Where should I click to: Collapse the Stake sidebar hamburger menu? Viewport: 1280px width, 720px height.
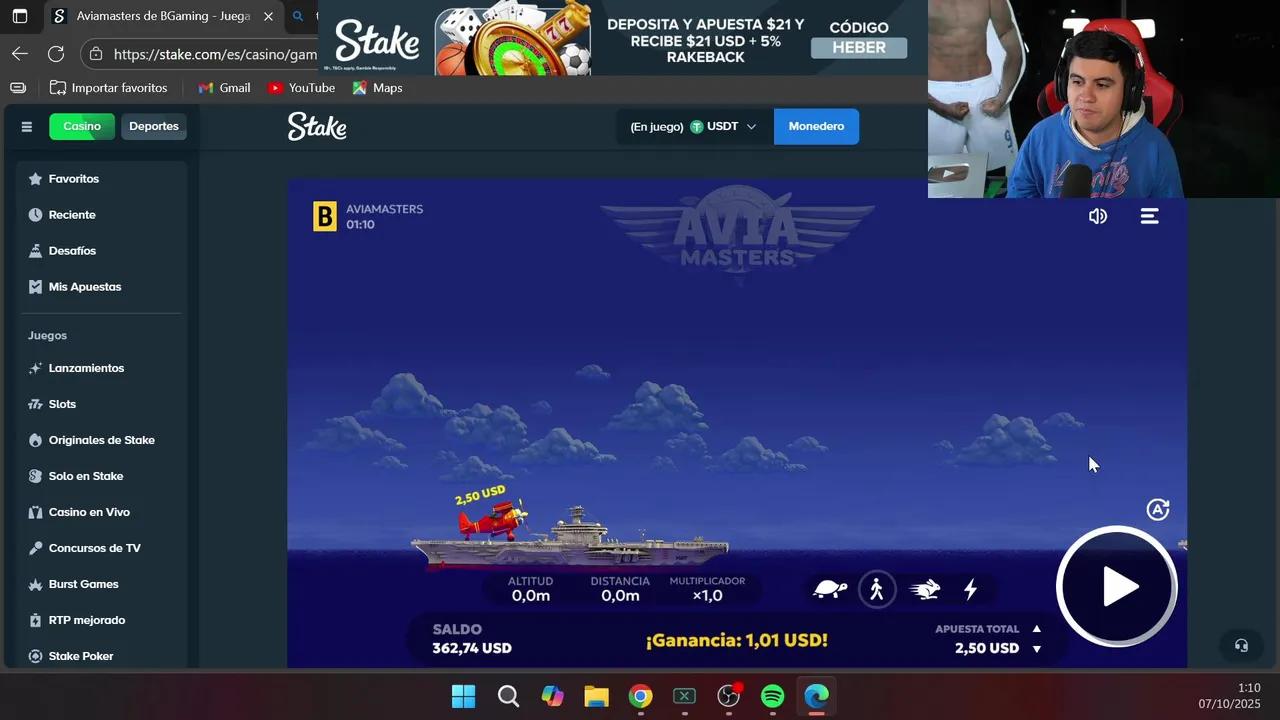(x=27, y=127)
